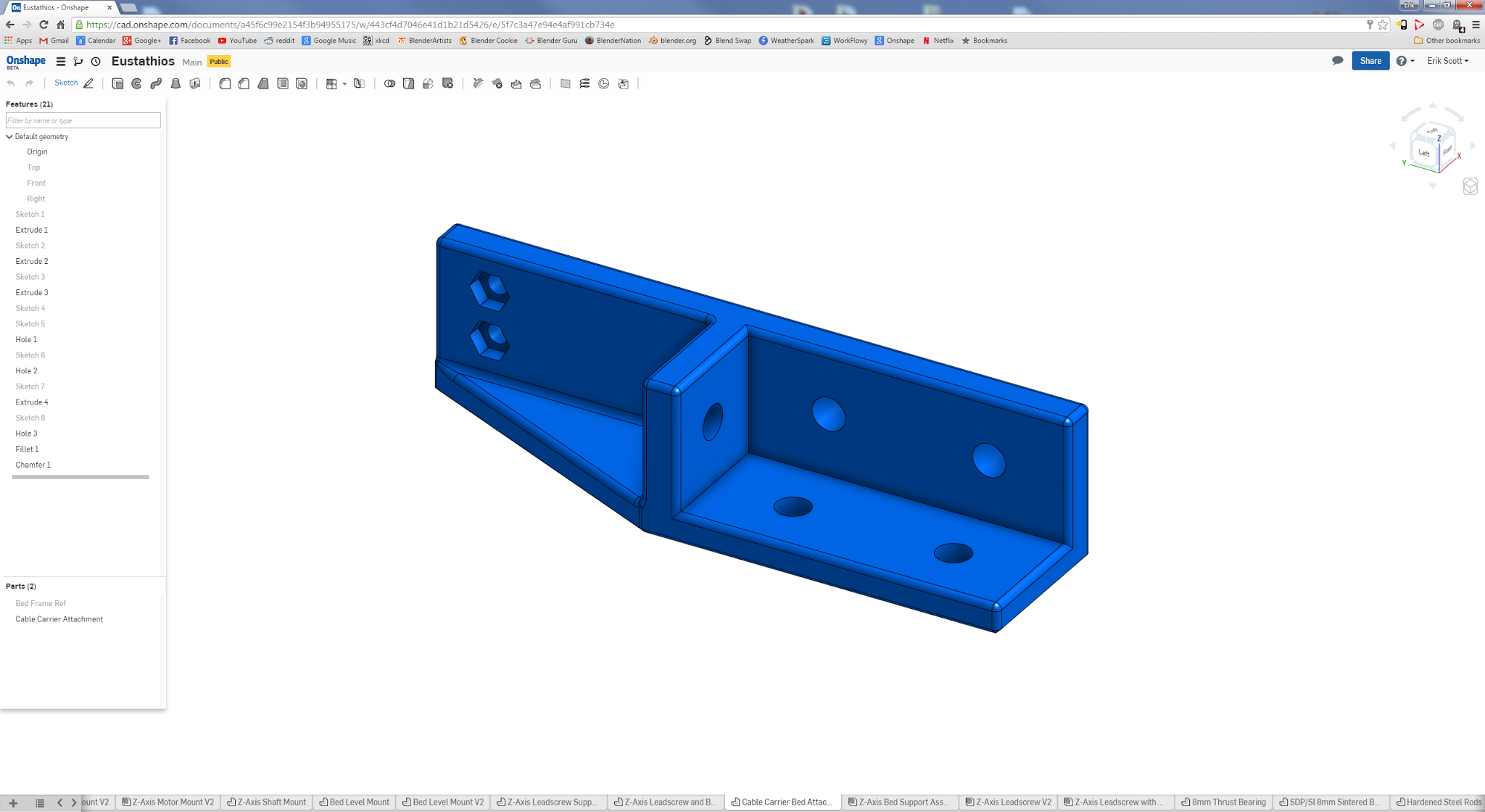Viewport: 1485px width, 812px height.
Task: Click the rollback bar below Chamfer 1
Action: 80,477
